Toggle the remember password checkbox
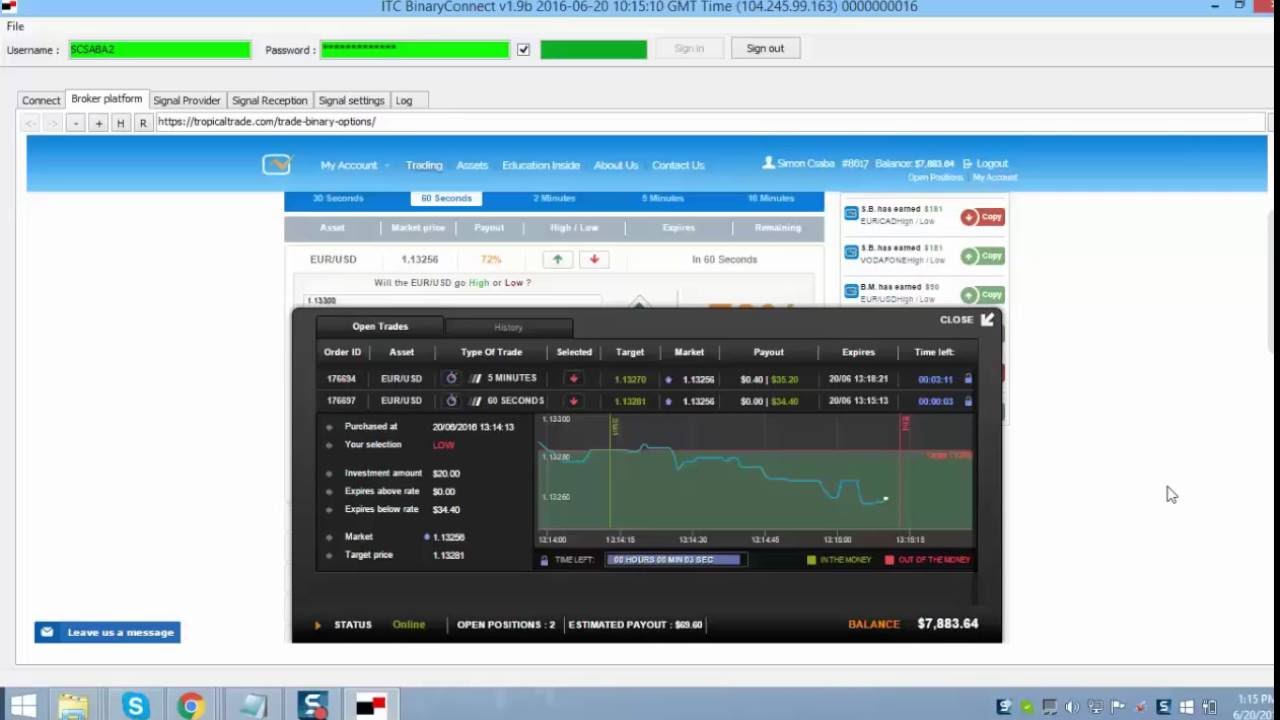 (523, 49)
